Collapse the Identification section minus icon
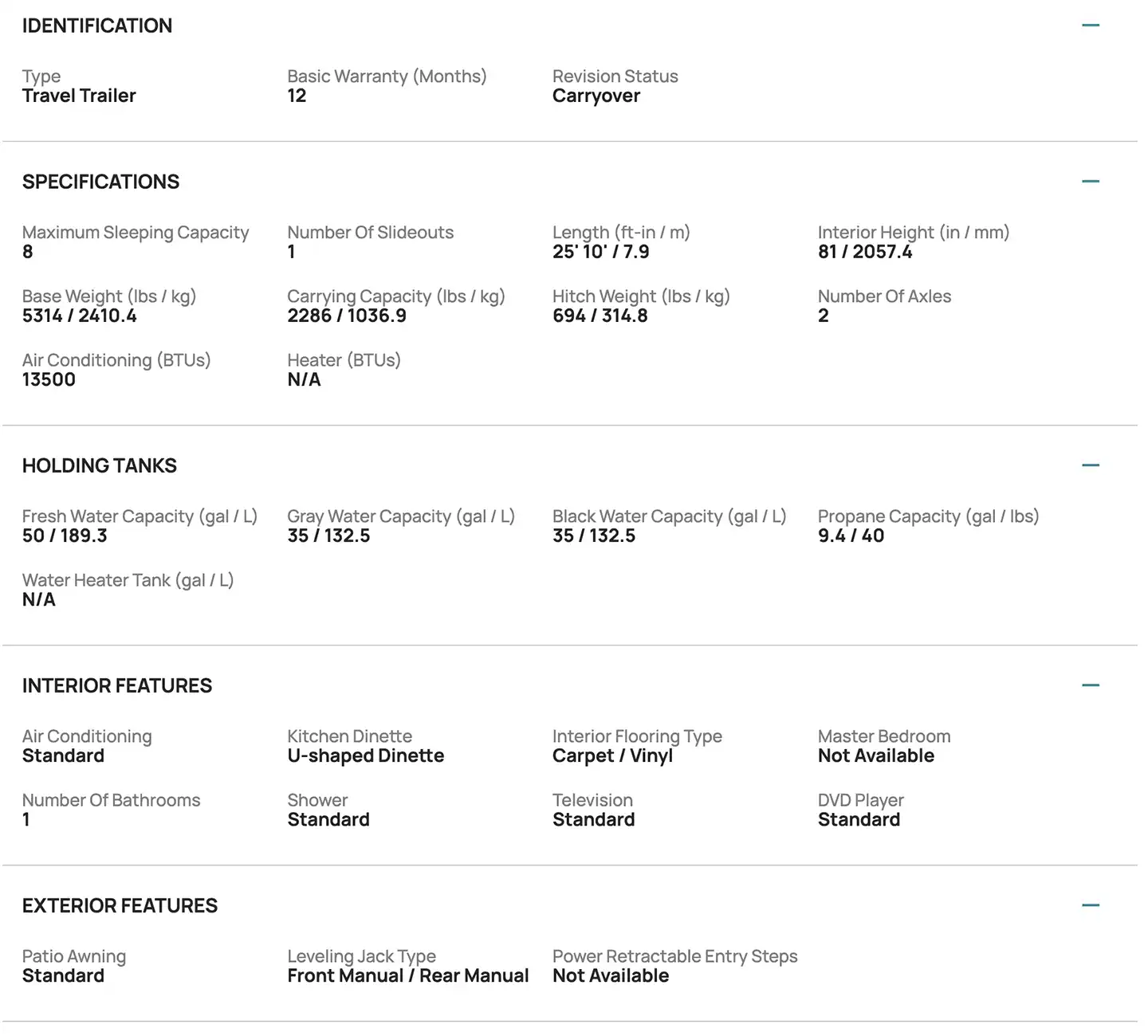1148x1036 pixels. 1091,26
